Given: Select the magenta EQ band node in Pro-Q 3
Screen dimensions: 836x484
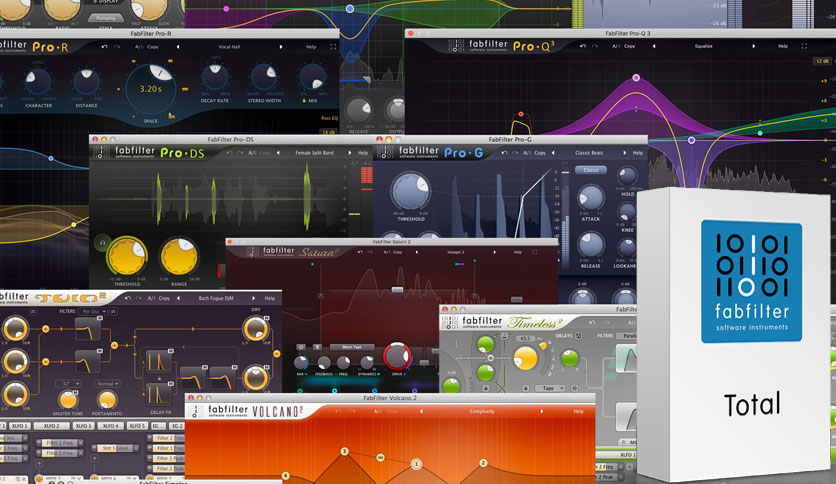Looking at the screenshot, I should click(636, 78).
